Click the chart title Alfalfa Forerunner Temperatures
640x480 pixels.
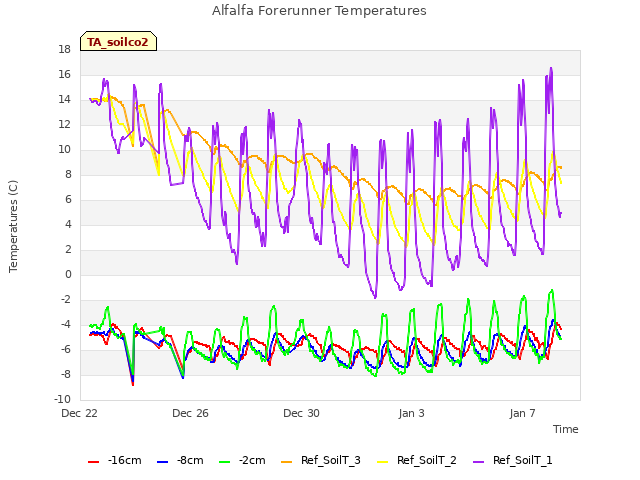pos(319,11)
